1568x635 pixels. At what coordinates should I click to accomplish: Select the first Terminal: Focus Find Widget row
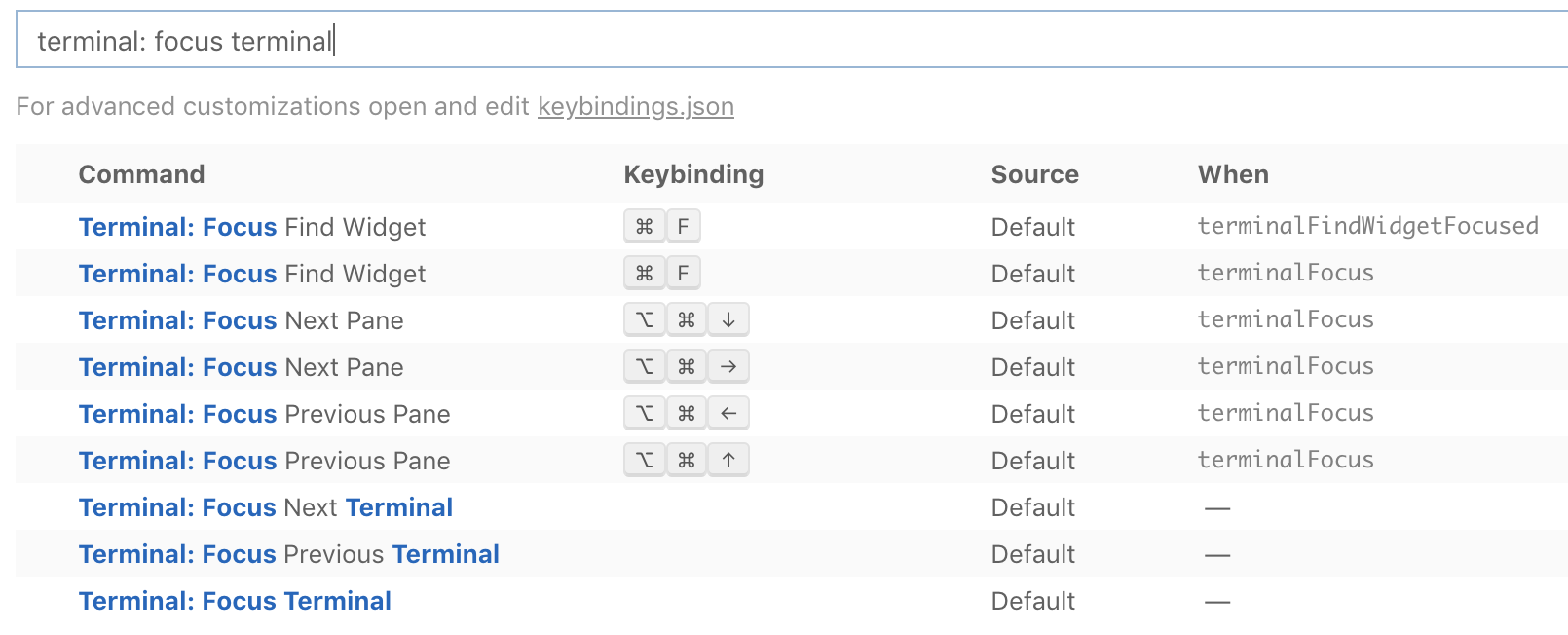pyautogui.click(x=251, y=226)
